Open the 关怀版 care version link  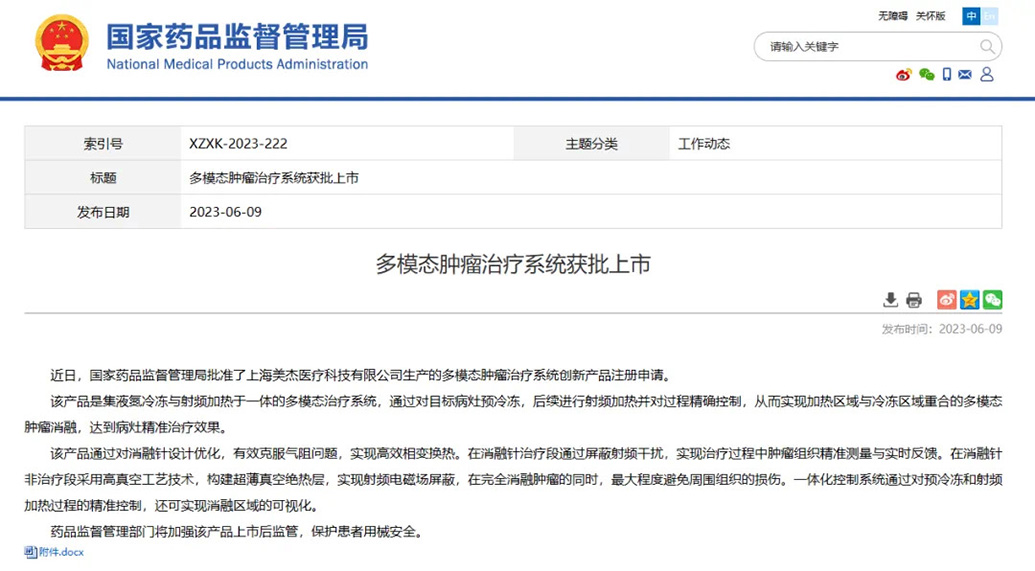coord(930,16)
